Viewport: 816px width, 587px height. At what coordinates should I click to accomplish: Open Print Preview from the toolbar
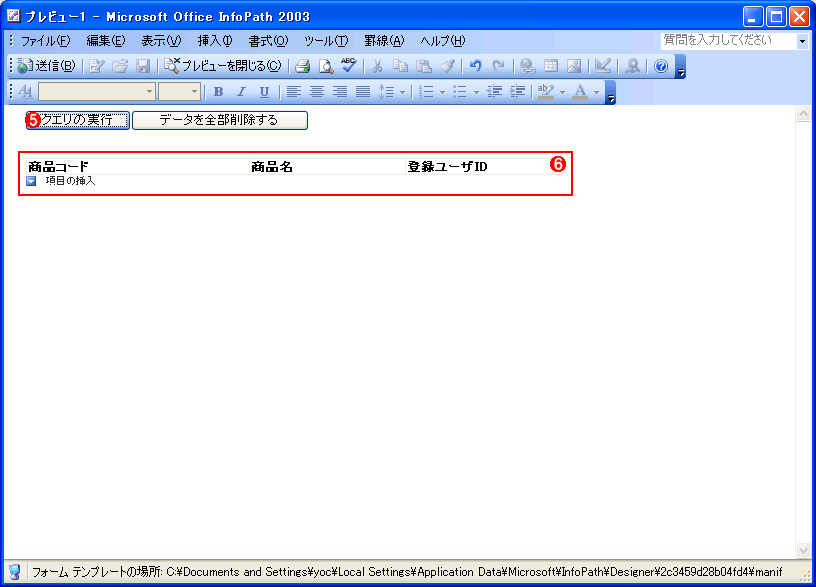(326, 66)
